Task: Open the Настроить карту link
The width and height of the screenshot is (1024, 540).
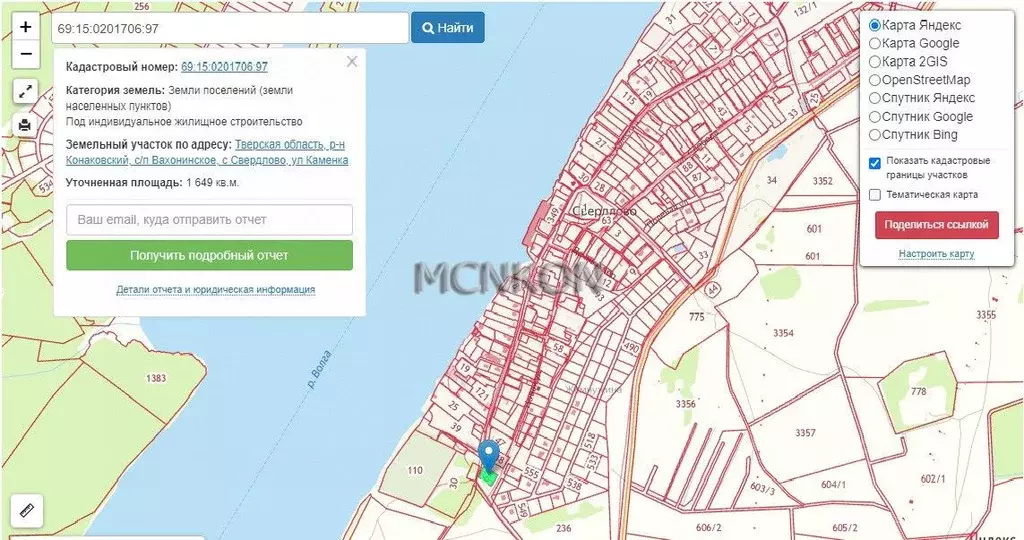Action: (936, 253)
